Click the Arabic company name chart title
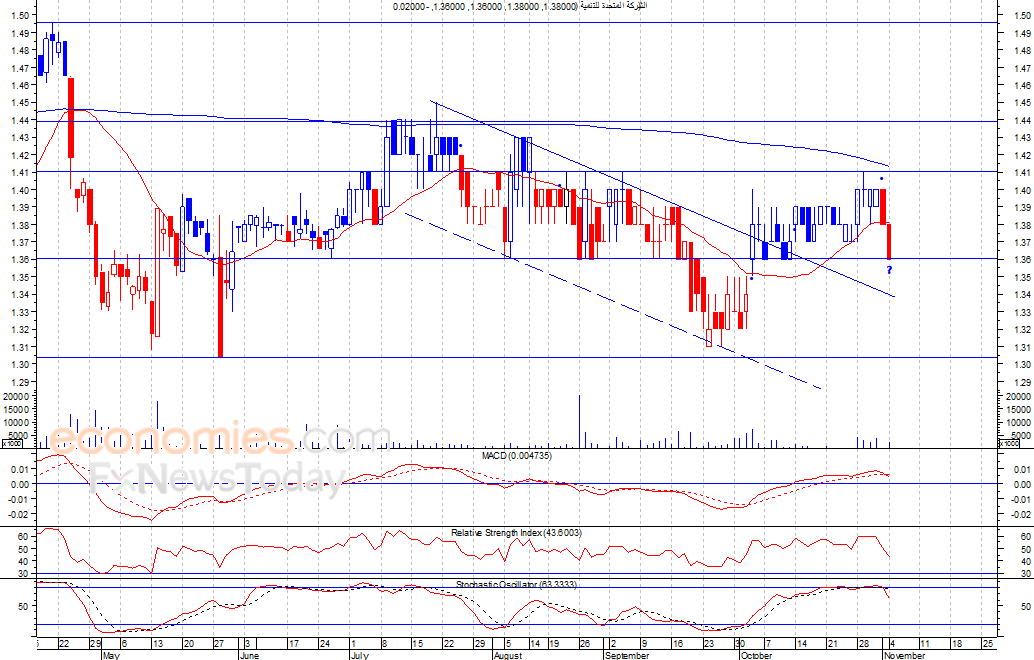Image resolution: width=1034 pixels, height=660 pixels. point(613,6)
